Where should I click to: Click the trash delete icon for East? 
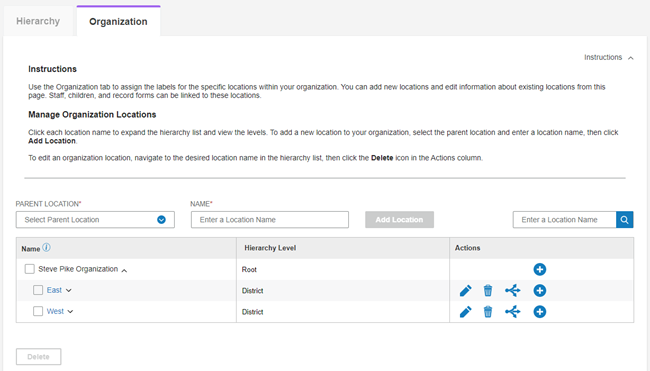488,291
